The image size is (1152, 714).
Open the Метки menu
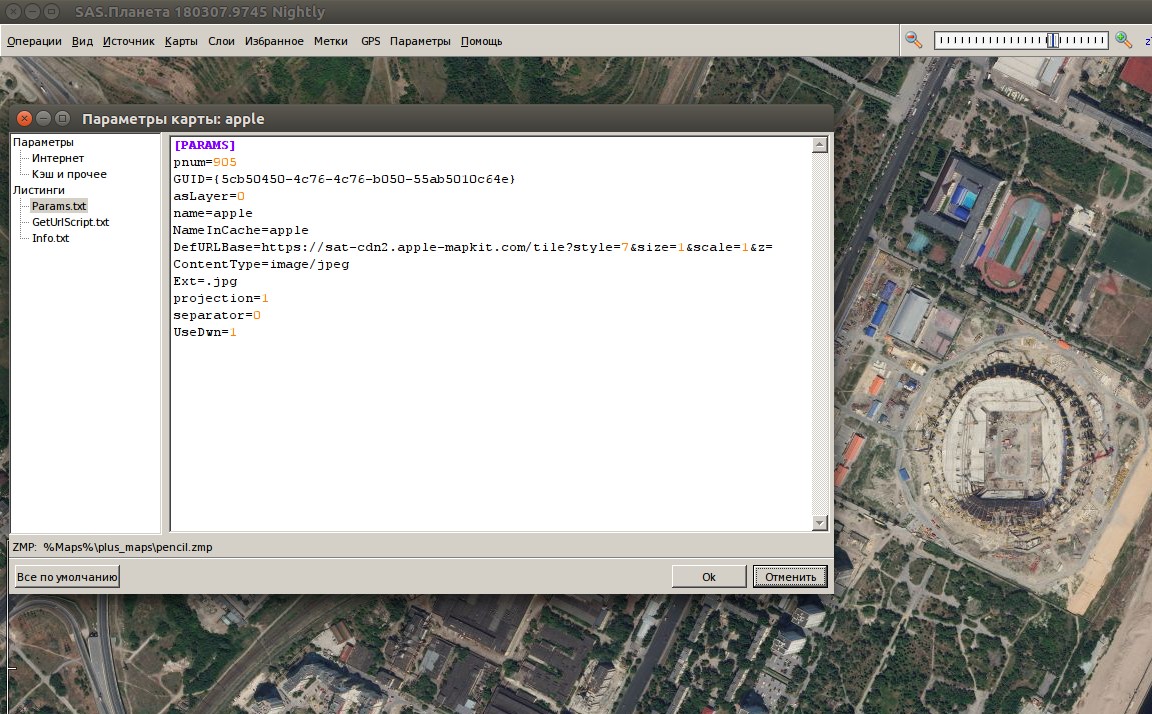(330, 41)
